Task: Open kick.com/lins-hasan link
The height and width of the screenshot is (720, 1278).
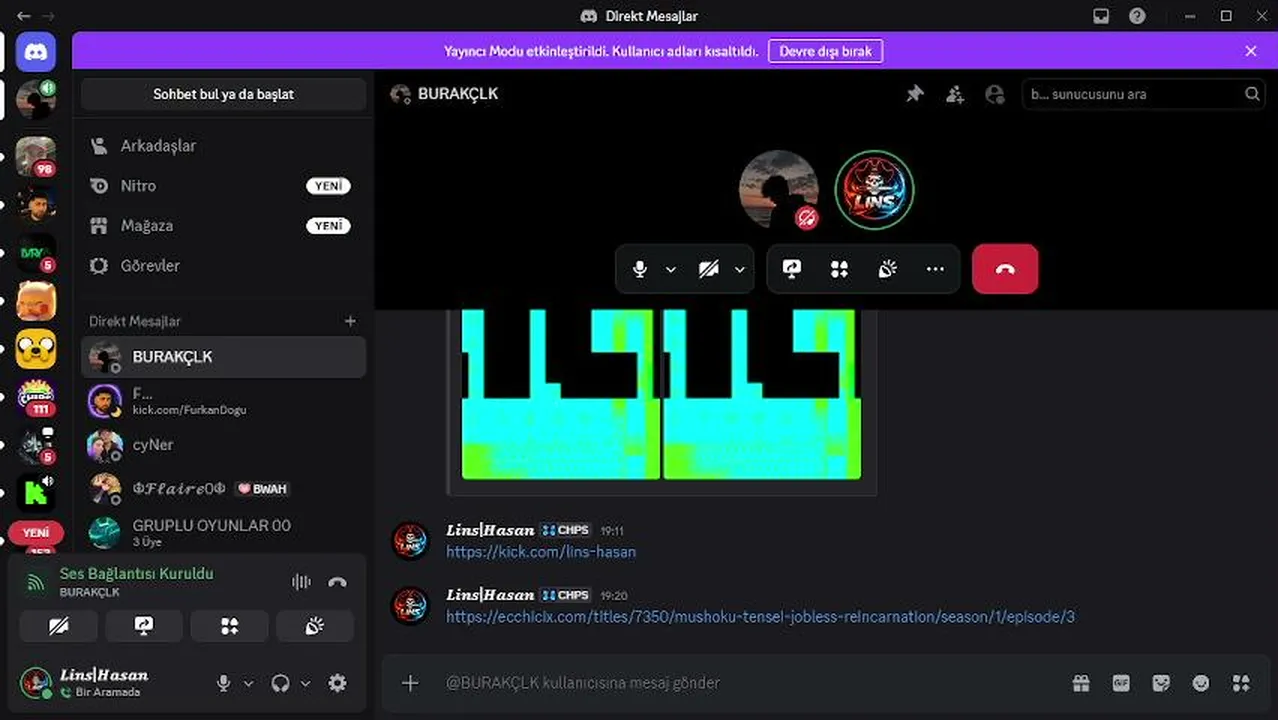Action: 541,552
